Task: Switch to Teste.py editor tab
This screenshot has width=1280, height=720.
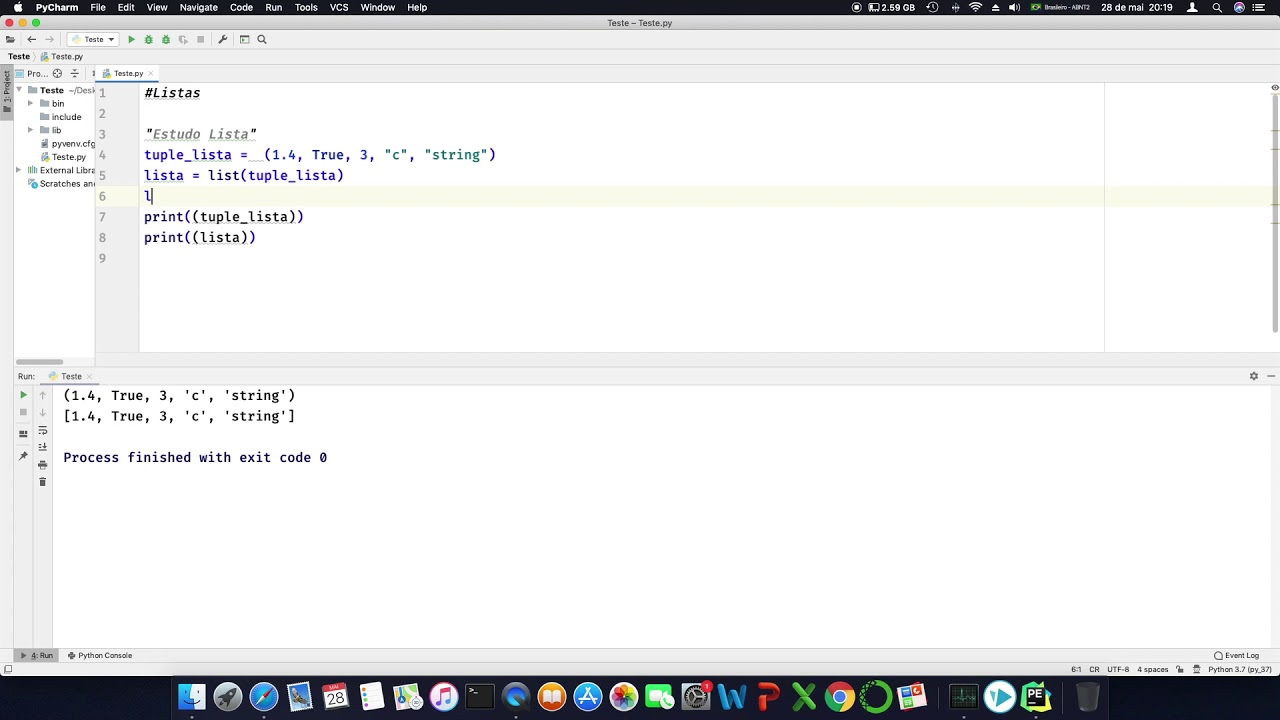Action: pos(127,73)
